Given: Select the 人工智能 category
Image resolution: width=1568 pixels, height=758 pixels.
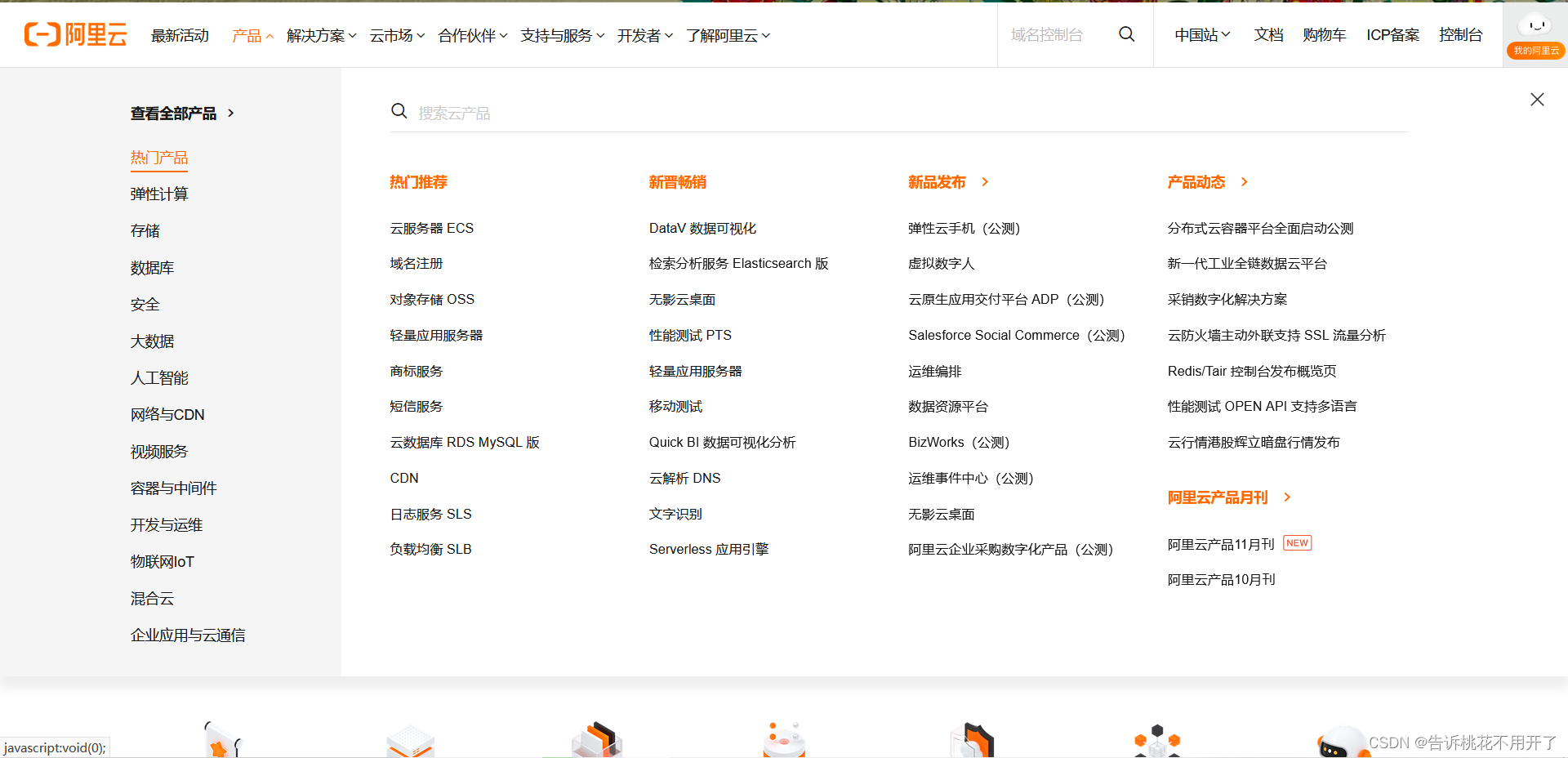Looking at the screenshot, I should pyautogui.click(x=159, y=378).
